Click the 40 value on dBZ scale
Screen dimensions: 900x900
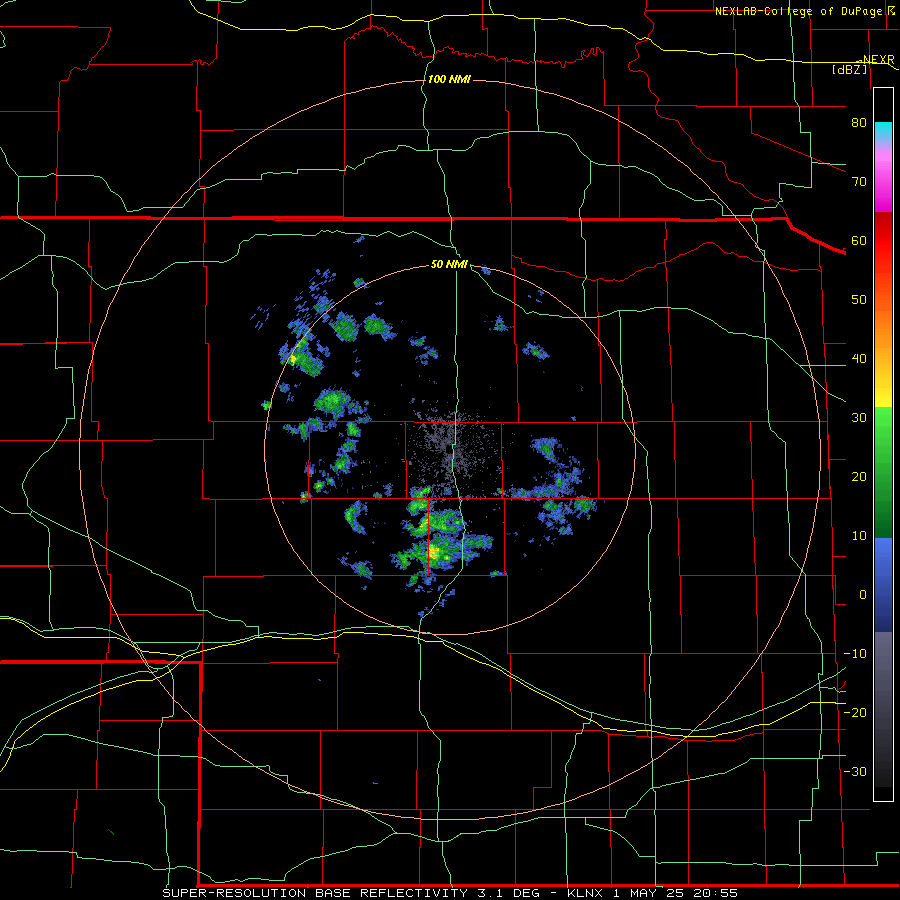(859, 359)
